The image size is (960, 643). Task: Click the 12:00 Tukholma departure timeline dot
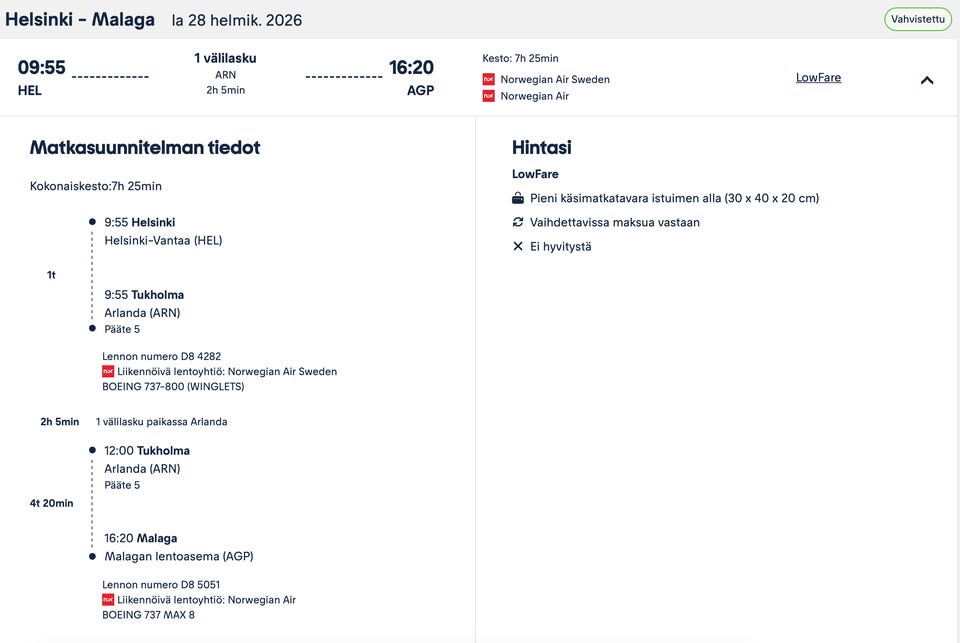click(92, 450)
